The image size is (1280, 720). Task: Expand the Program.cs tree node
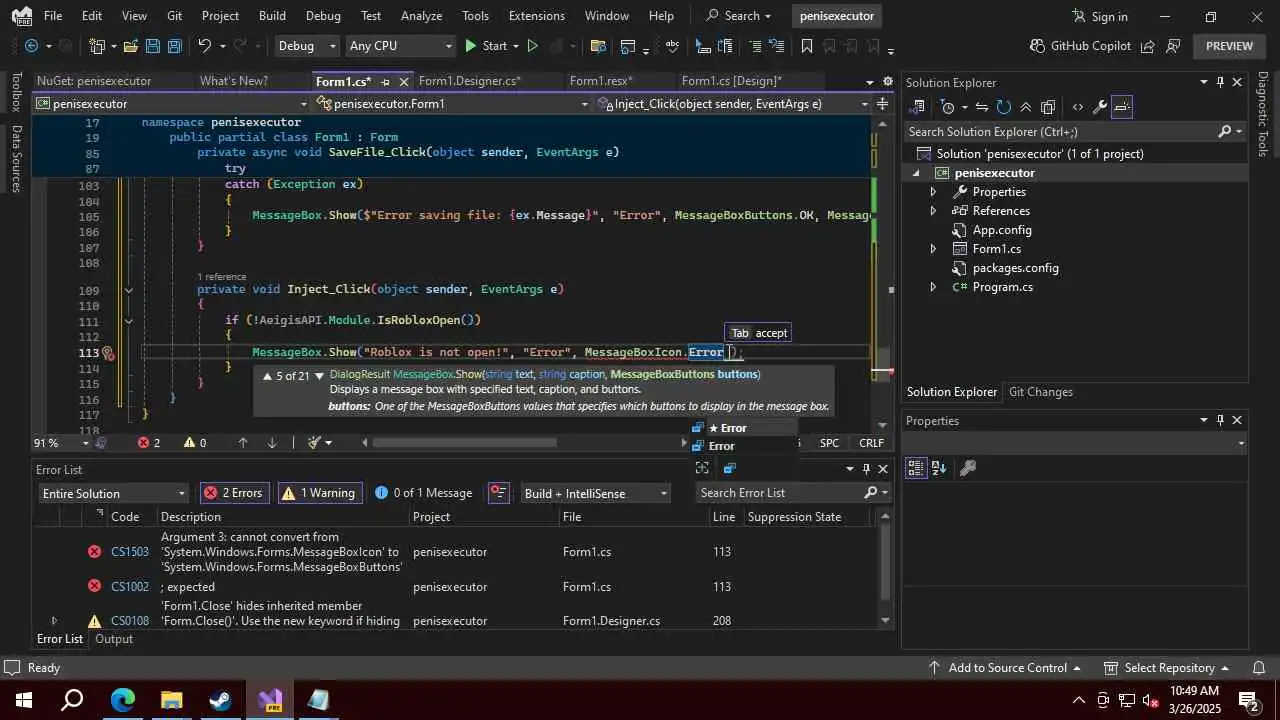click(x=933, y=287)
